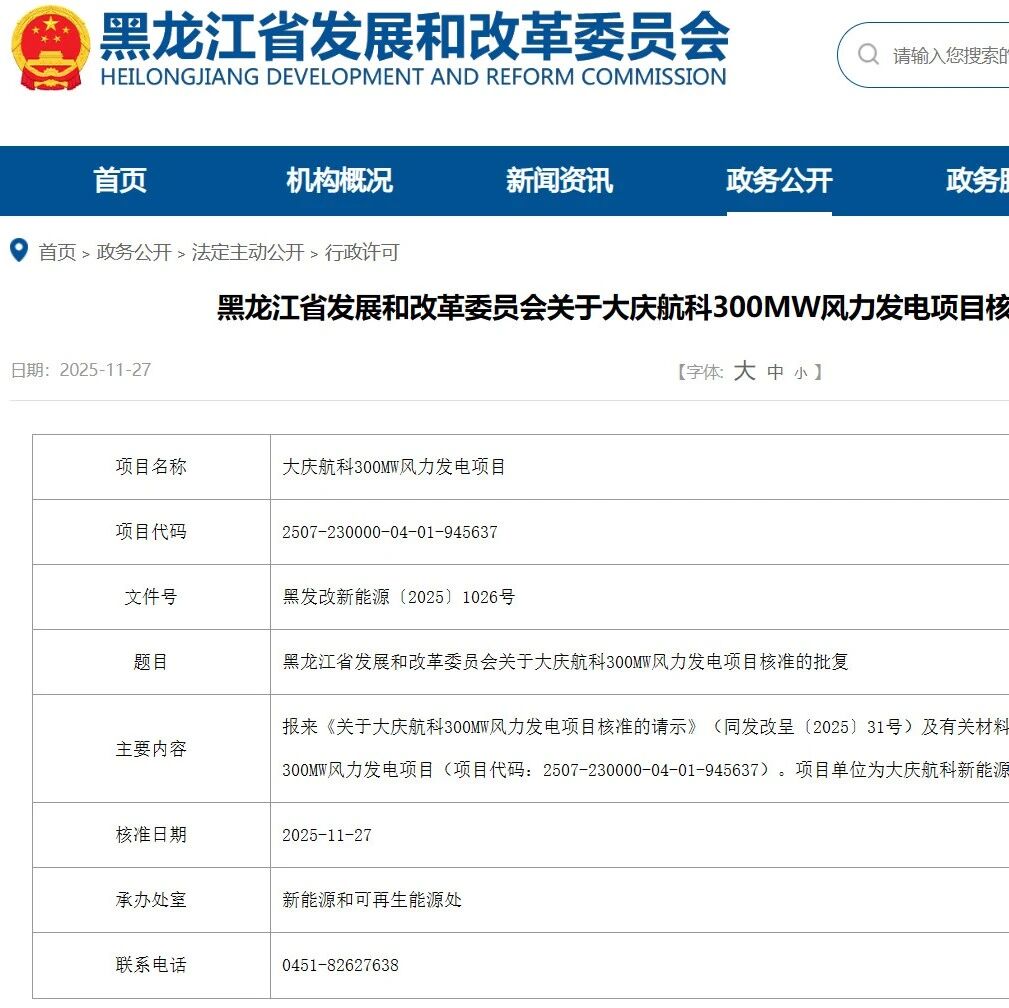
Task: Click the English title HEILONGJIANG DEVELOPMENT AND REFORM COMMISSION
Action: [414, 77]
